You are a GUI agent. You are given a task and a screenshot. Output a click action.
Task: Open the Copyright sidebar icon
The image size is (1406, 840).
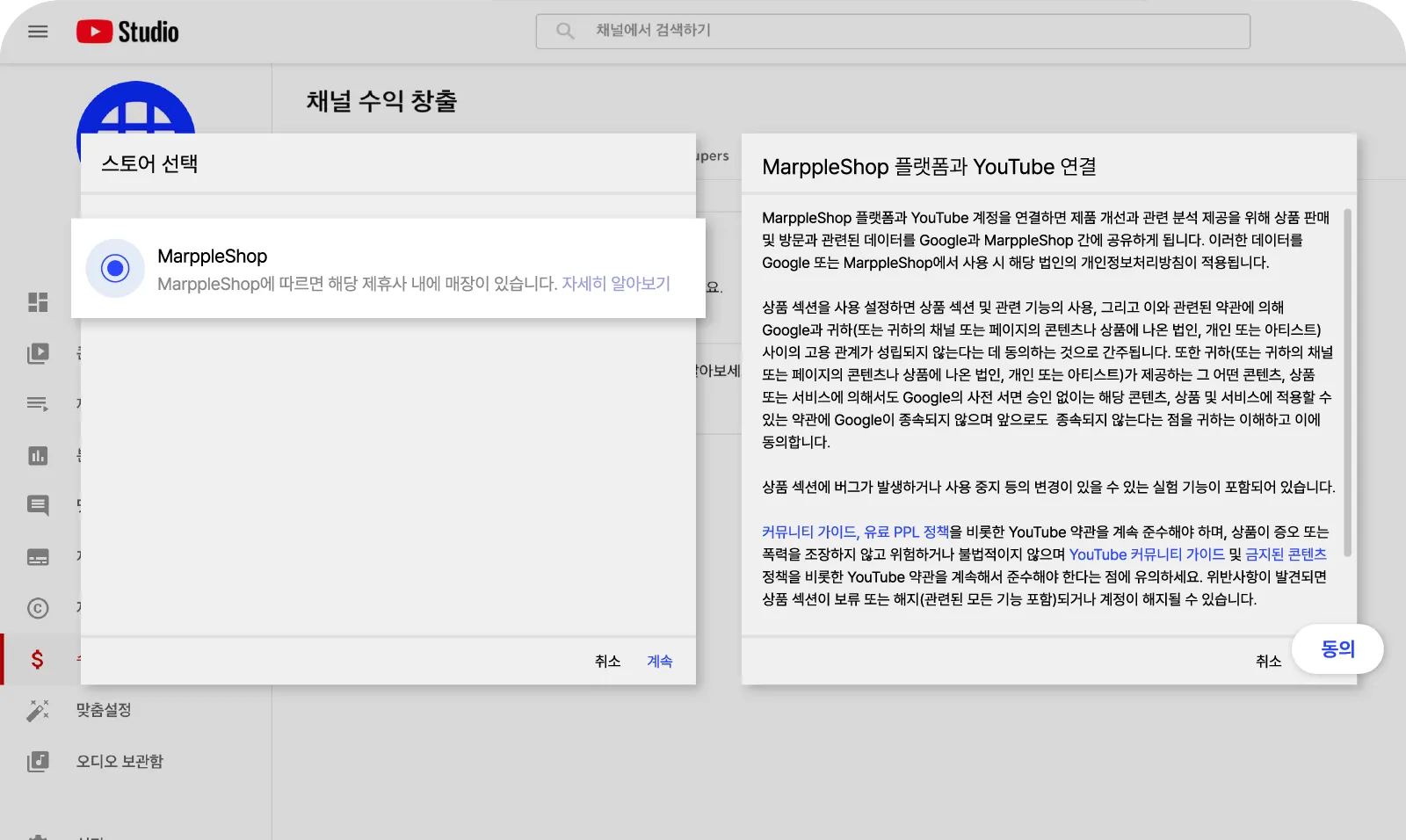click(x=38, y=608)
